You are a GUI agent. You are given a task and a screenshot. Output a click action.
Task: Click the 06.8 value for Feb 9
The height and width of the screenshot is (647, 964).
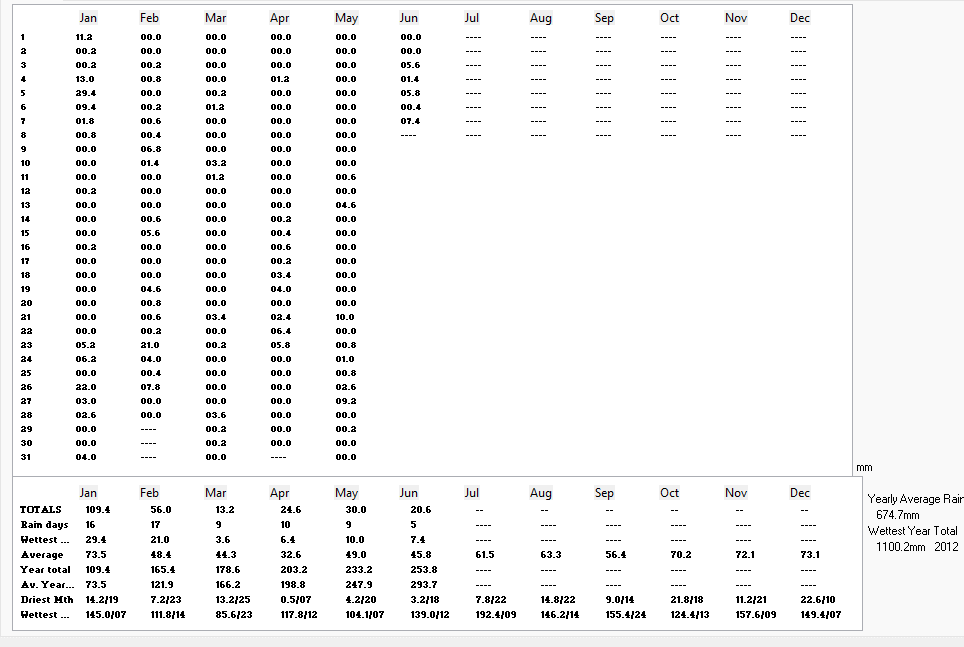tap(151, 149)
